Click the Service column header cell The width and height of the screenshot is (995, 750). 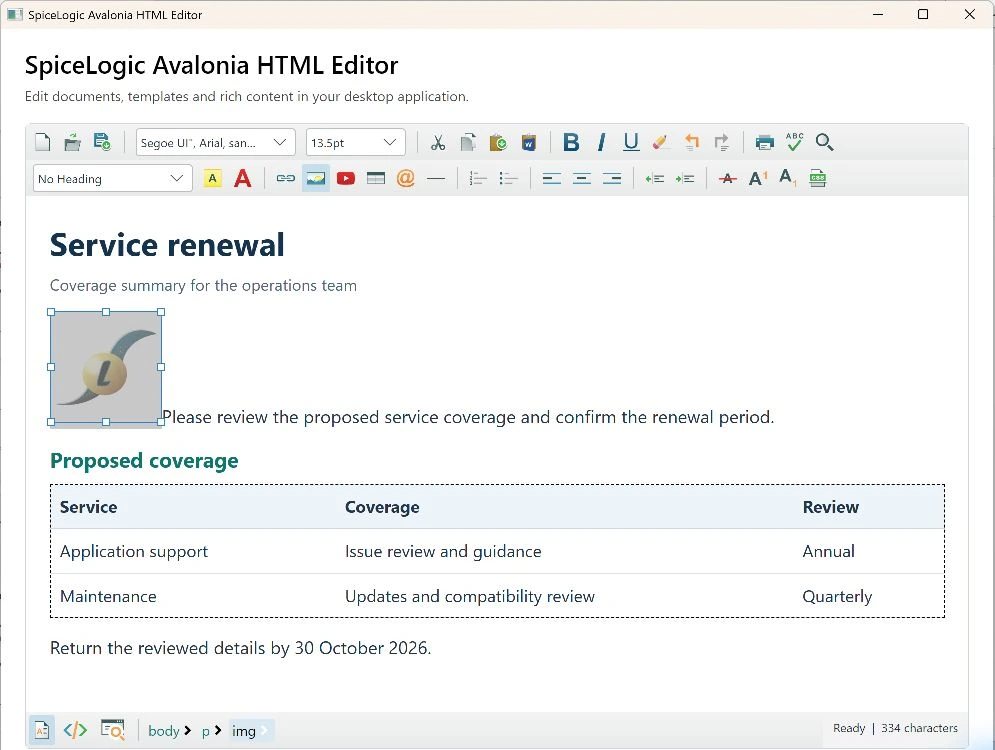point(197,507)
